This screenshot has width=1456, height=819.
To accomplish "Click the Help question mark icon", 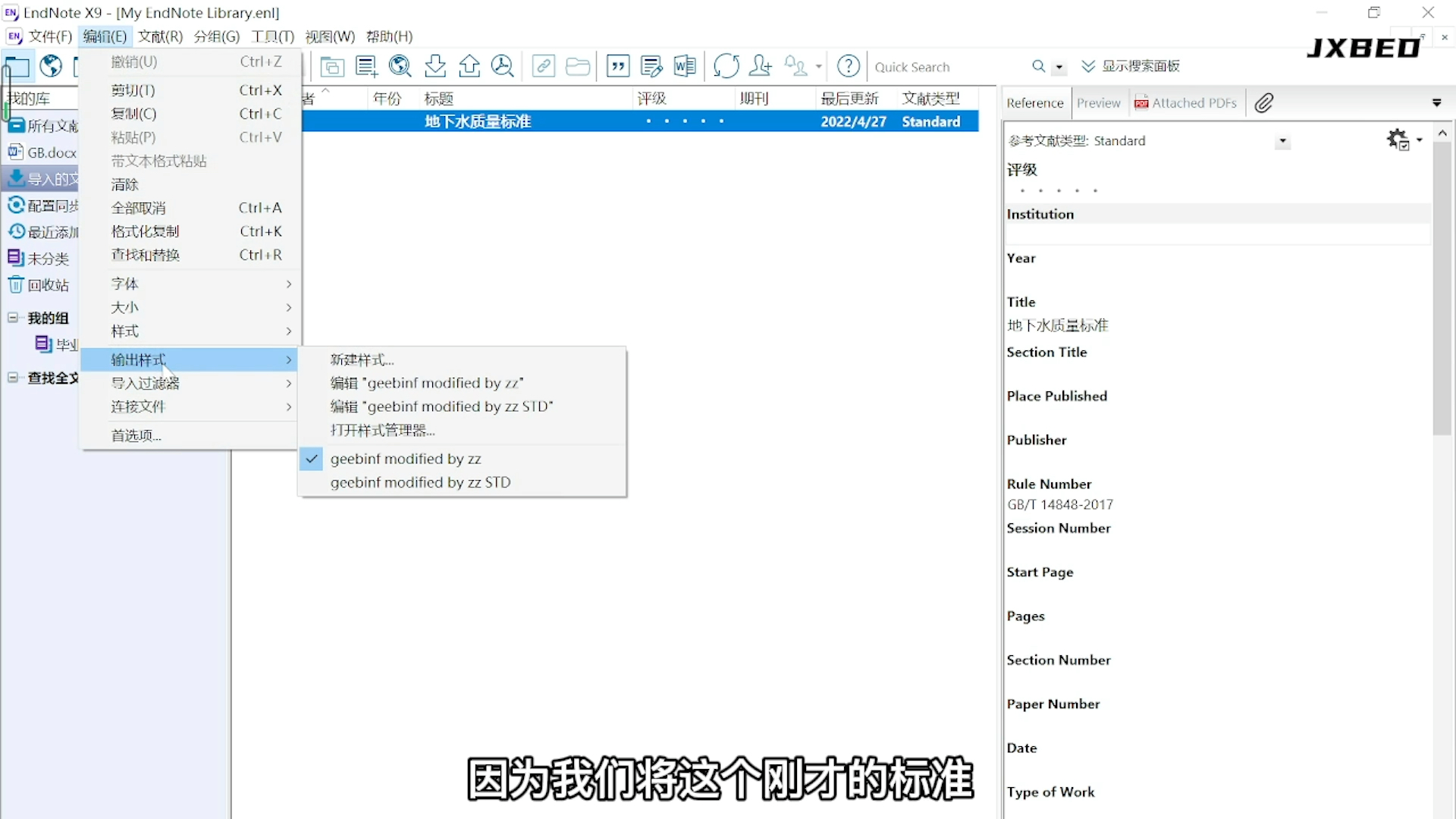I will click(848, 66).
